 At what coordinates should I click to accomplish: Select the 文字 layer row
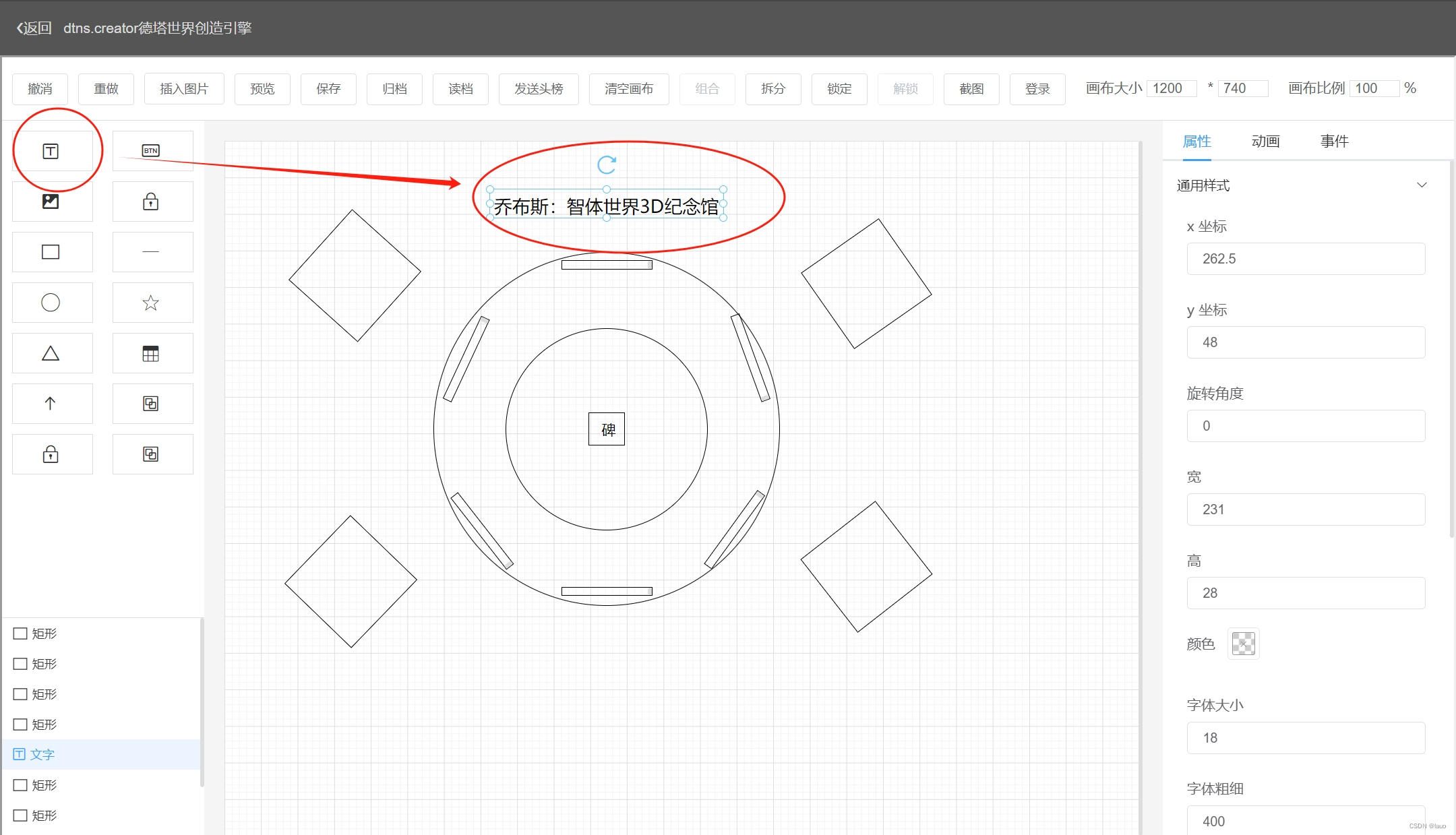click(x=101, y=754)
